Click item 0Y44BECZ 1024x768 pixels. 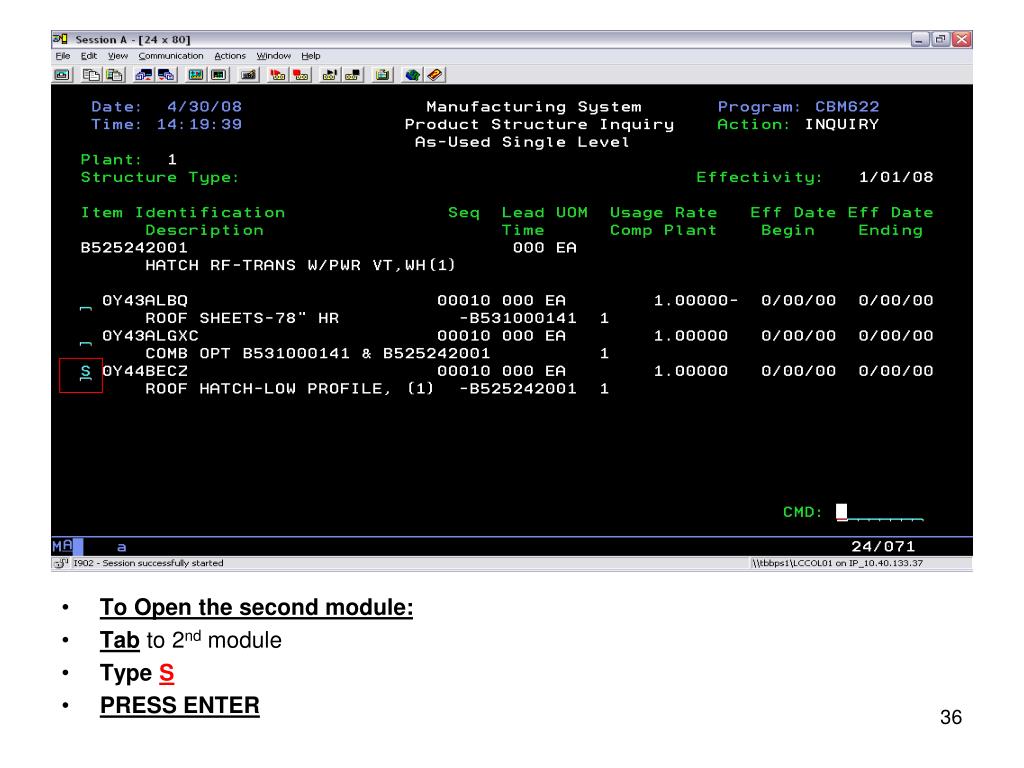coord(144,371)
